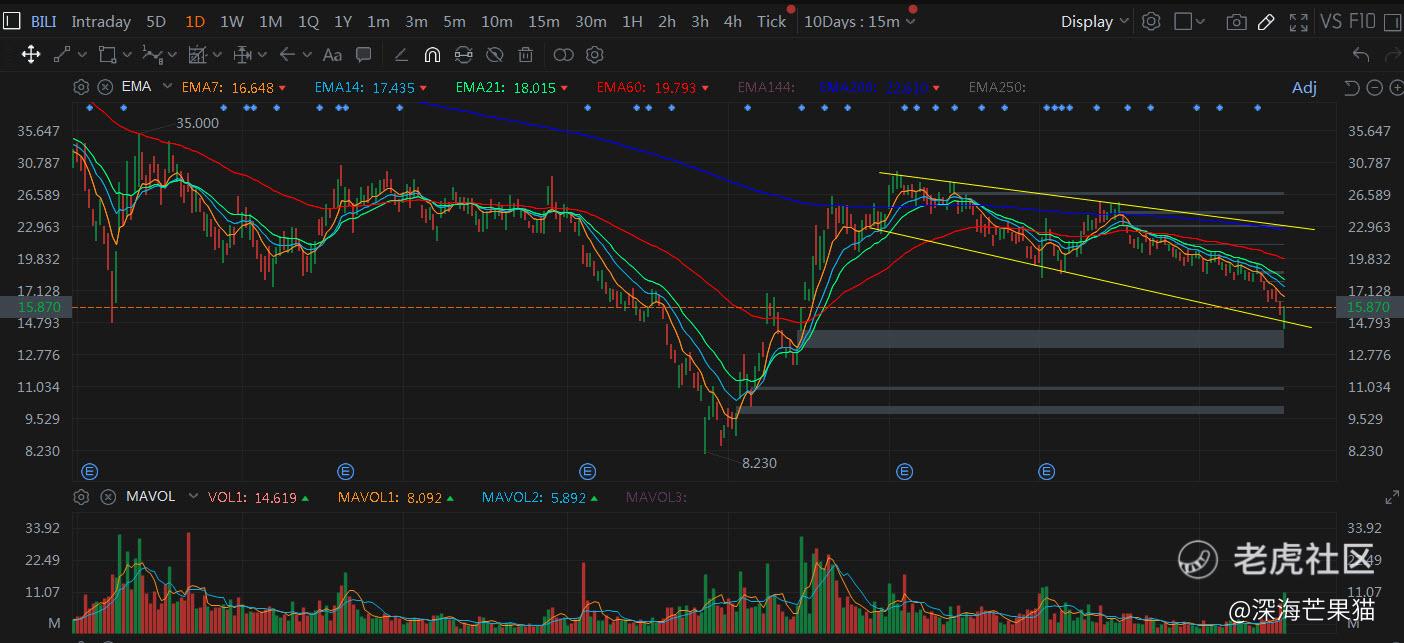
Task: Click the BILI ticker symbol
Action: click(x=43, y=21)
